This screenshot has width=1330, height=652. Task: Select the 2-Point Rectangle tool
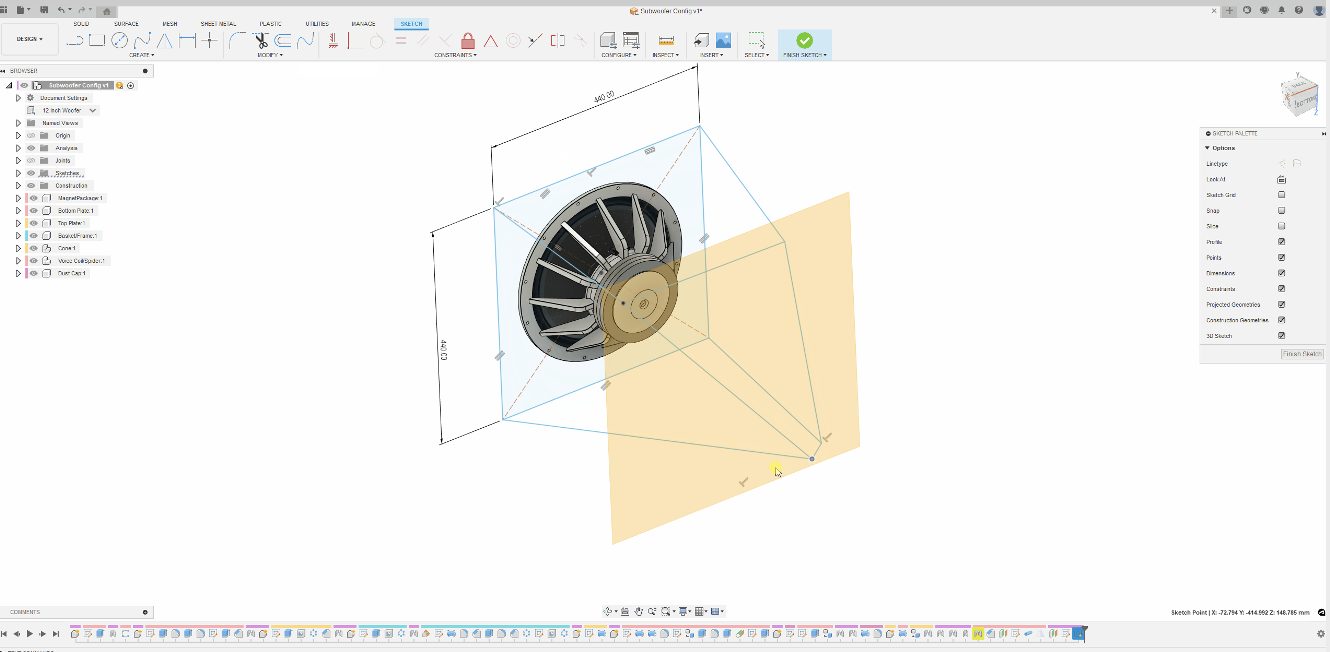97,41
